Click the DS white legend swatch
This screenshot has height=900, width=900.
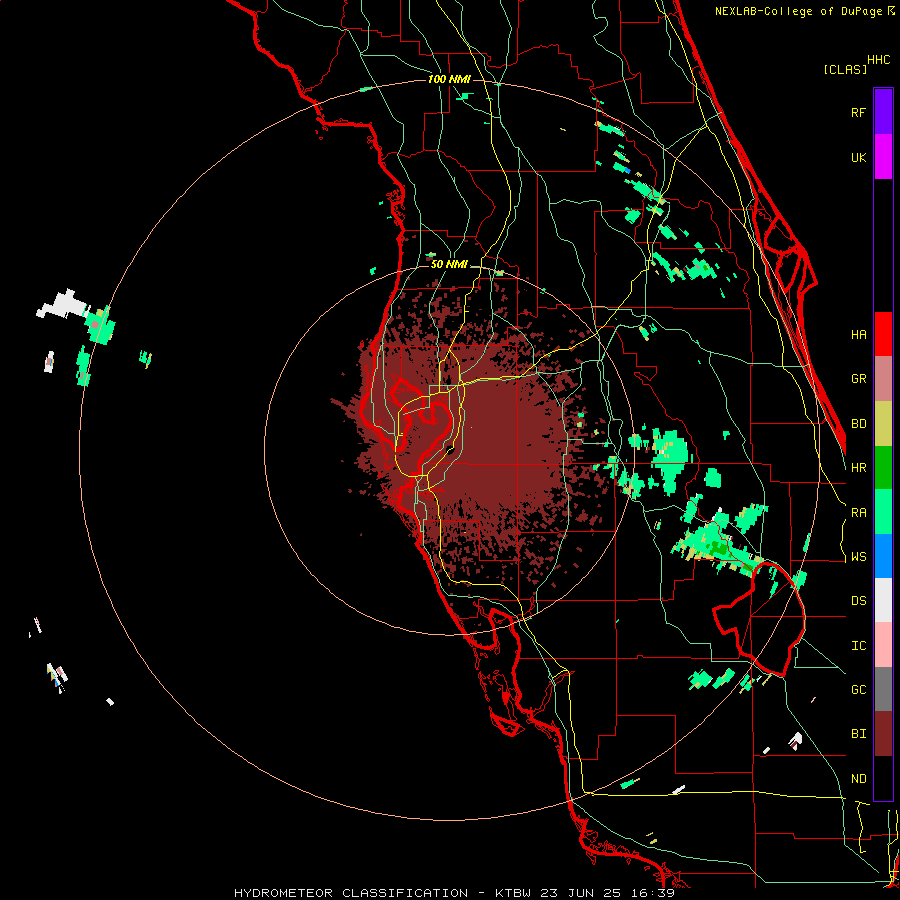(x=883, y=600)
